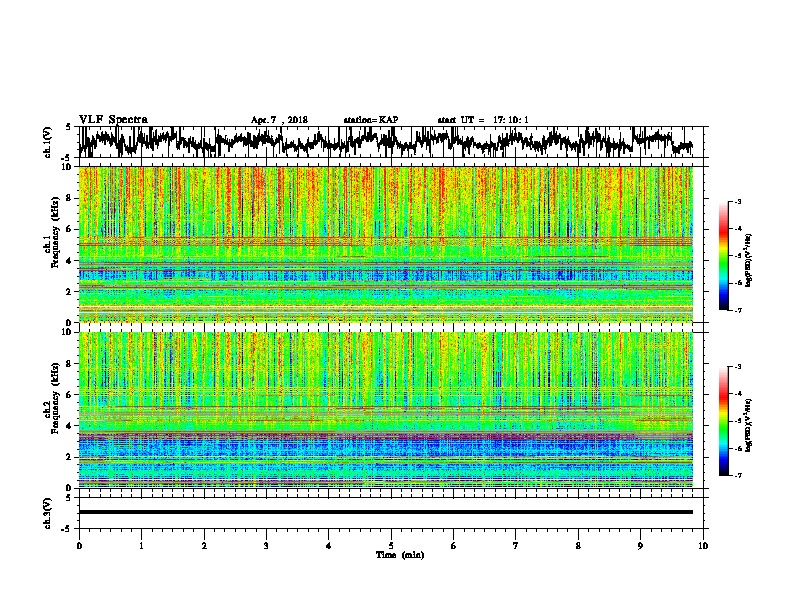Click the 'ch.3(V)' axis label
The image size is (792, 612).
(47, 513)
